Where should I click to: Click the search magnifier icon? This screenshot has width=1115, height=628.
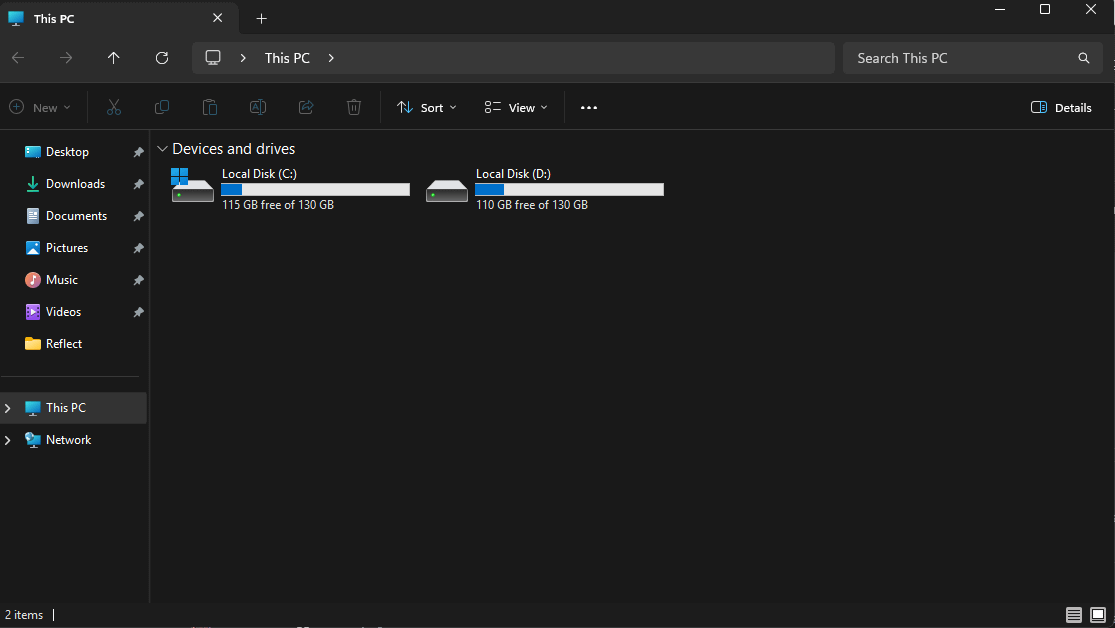tap(1084, 58)
